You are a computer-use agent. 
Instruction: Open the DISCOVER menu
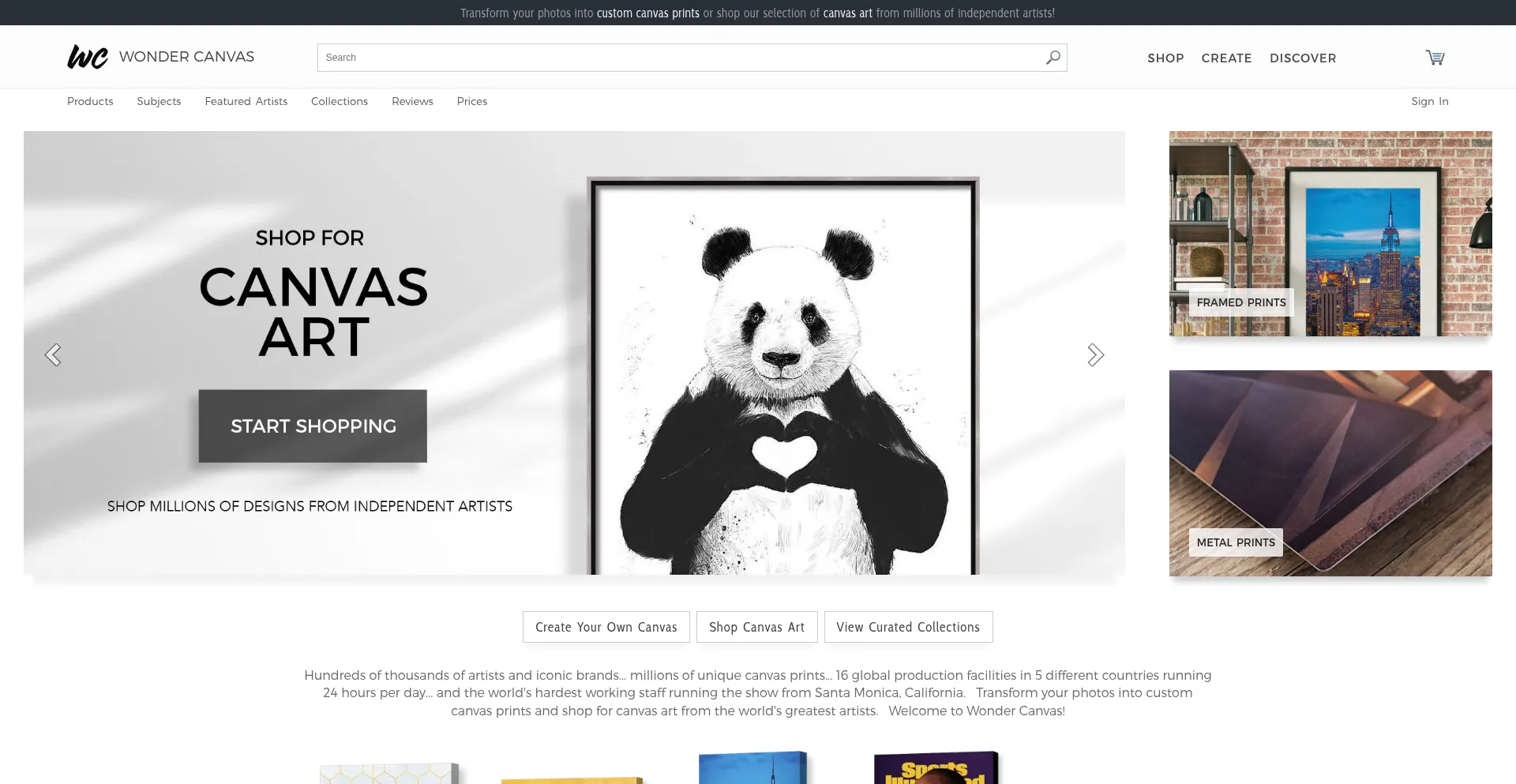[1303, 58]
